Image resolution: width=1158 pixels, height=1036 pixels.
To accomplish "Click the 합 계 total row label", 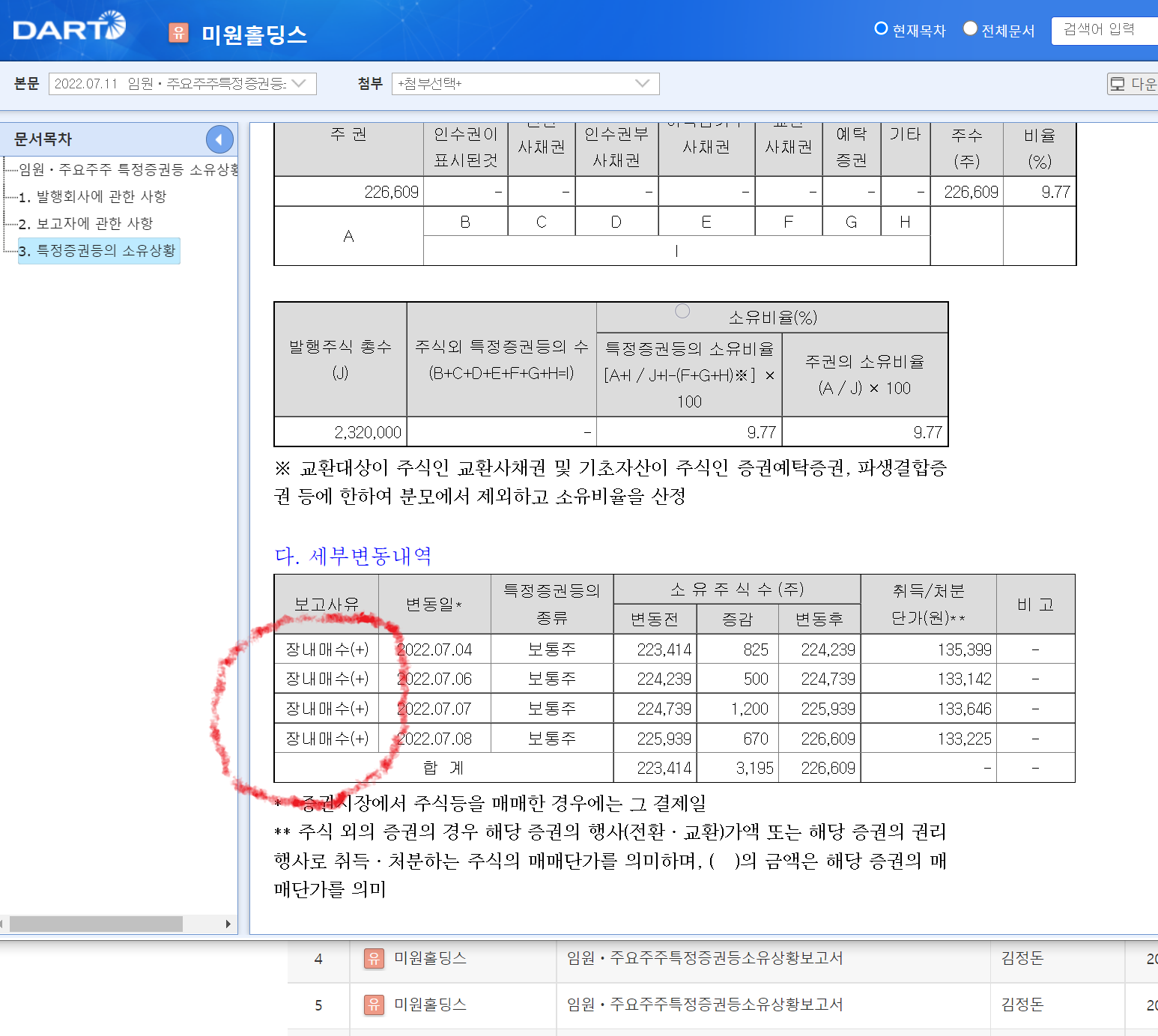I will [x=443, y=768].
